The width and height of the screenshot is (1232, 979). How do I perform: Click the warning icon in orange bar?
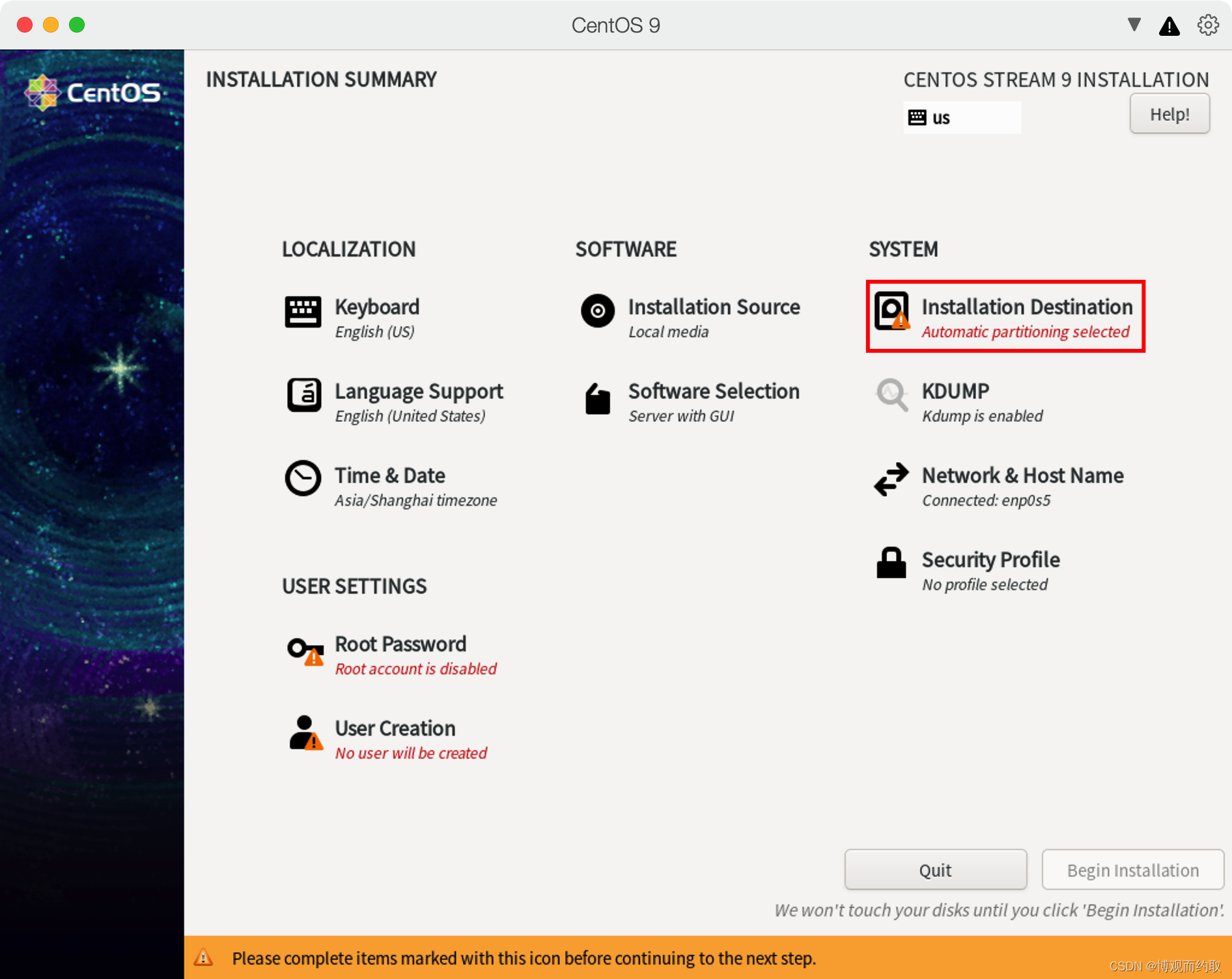tap(203, 958)
